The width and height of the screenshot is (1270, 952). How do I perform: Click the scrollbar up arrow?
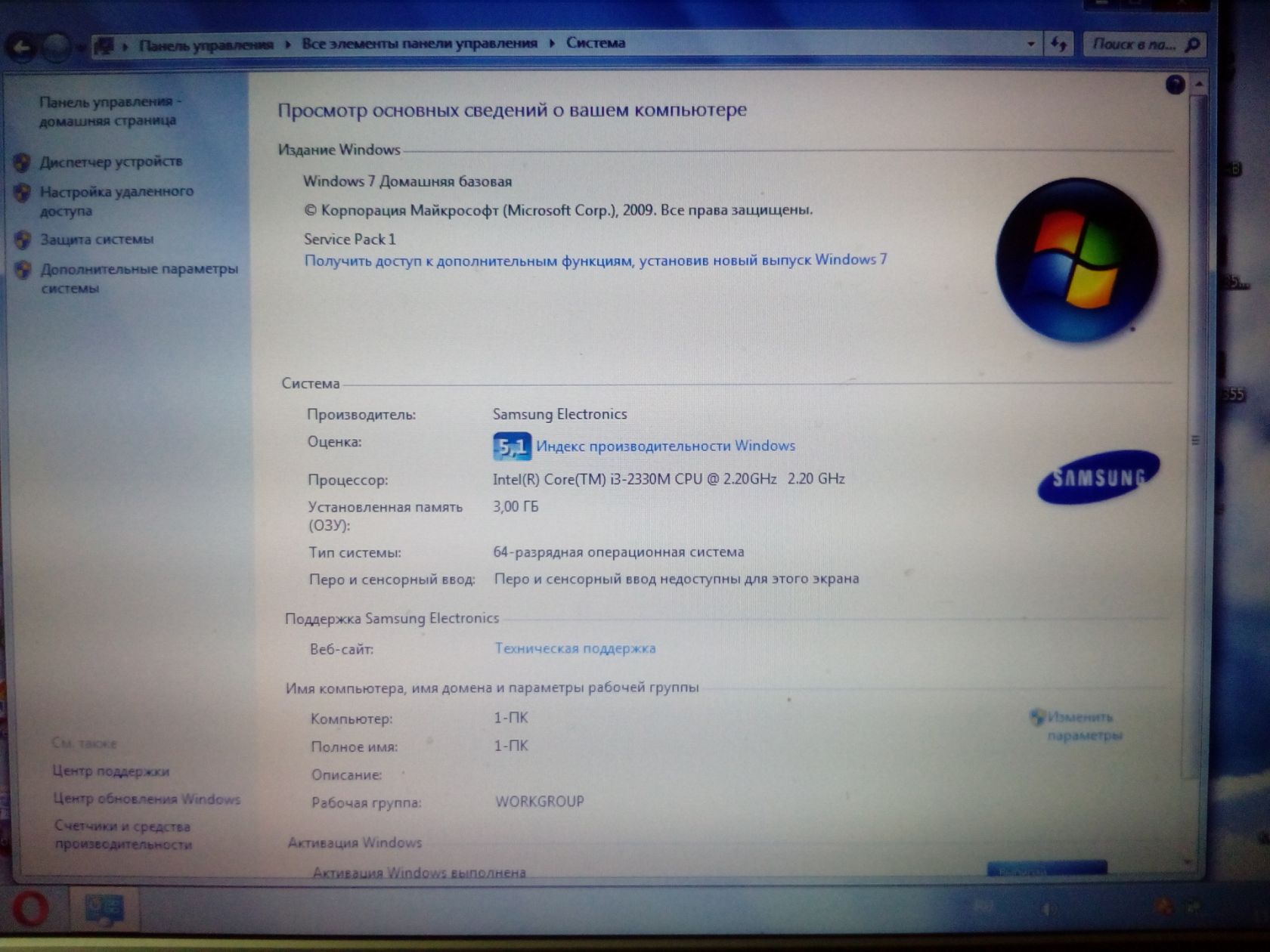(x=1198, y=84)
